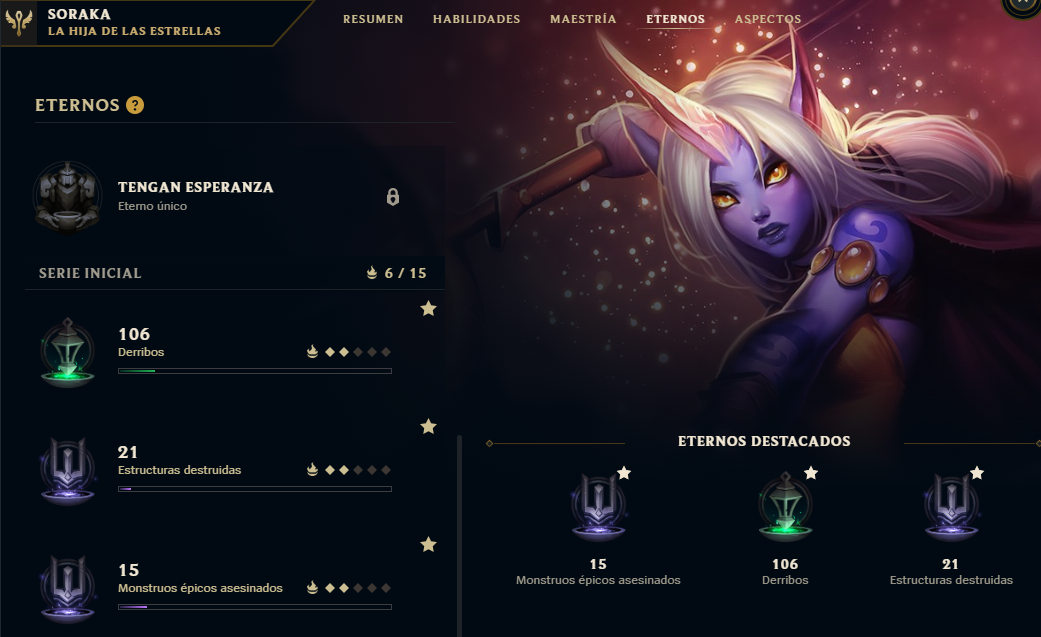Go to the Maestría tab
This screenshot has width=1041, height=637.
click(583, 19)
